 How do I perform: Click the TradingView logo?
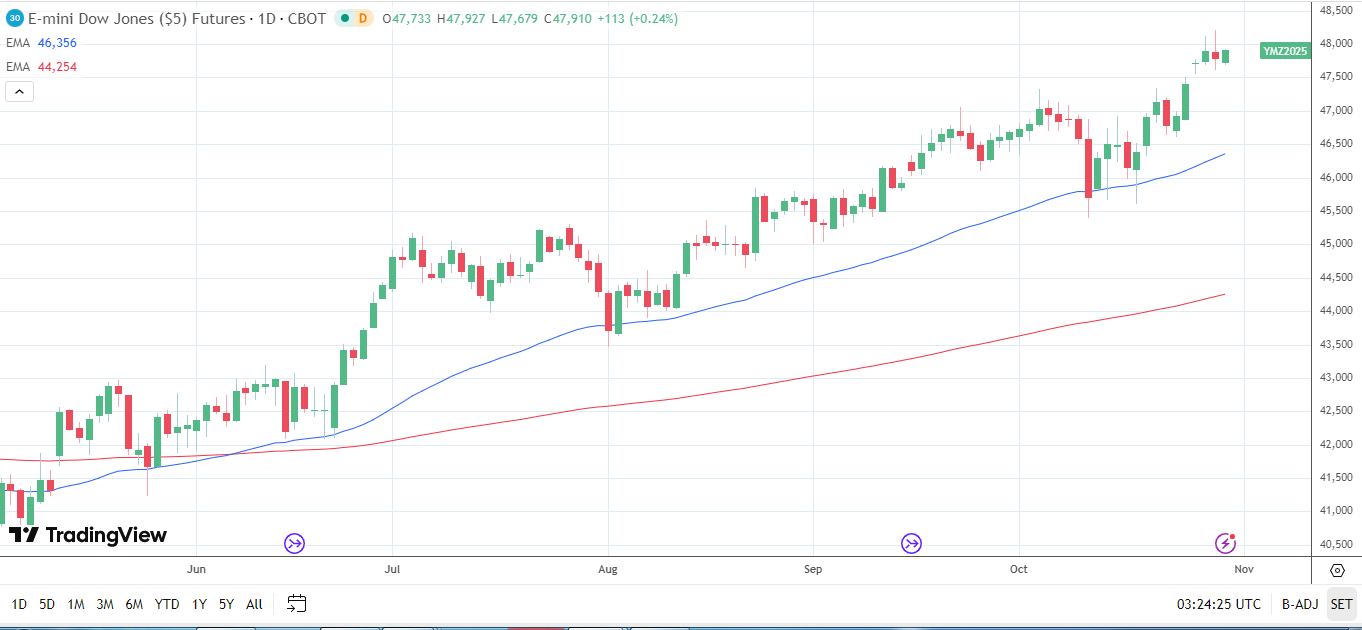(85, 535)
